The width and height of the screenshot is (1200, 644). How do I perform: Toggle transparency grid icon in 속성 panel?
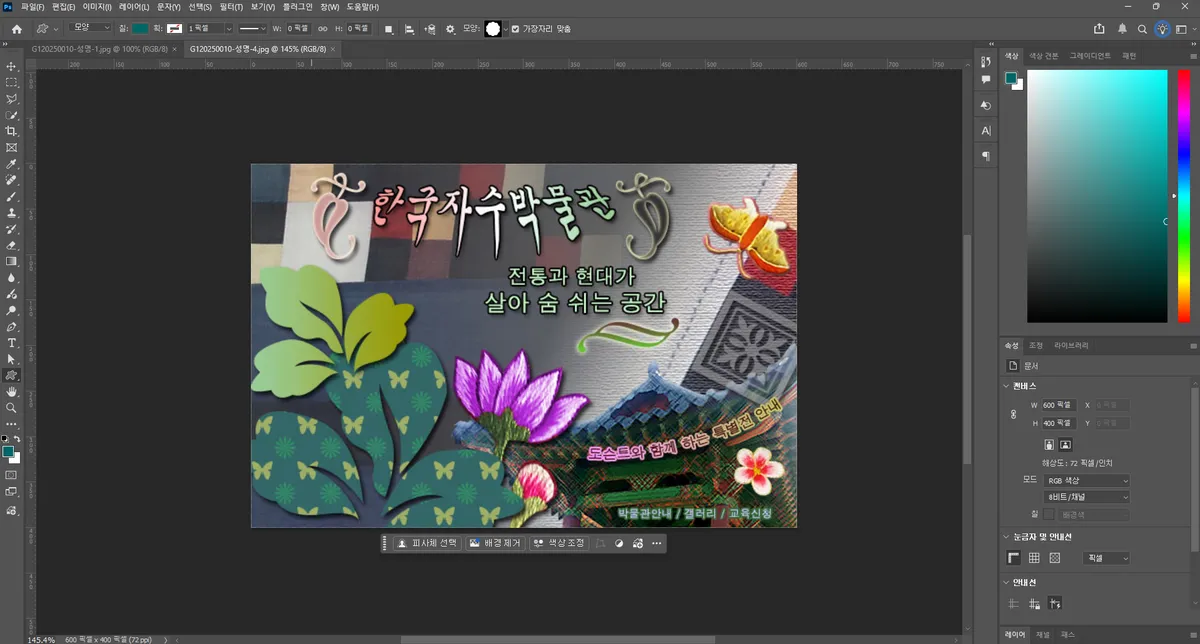click(x=1054, y=558)
